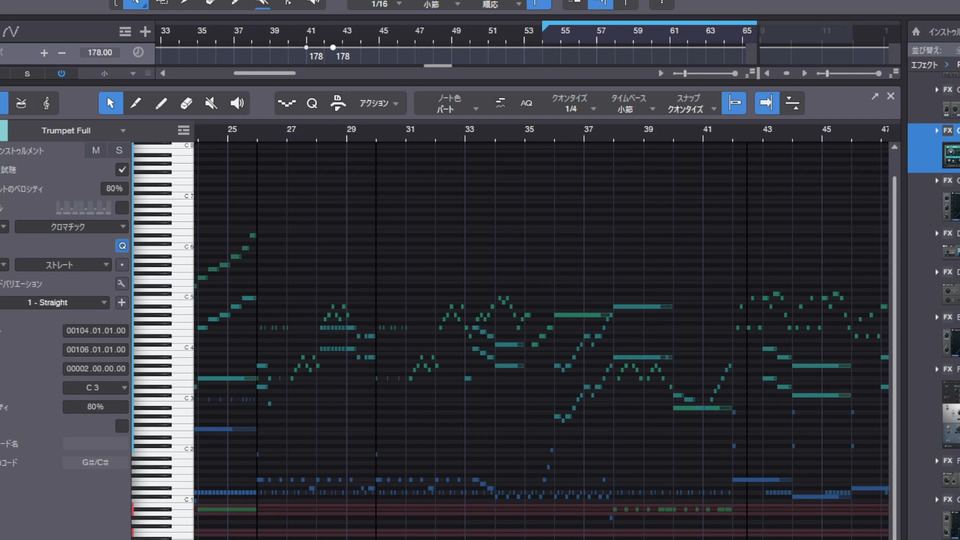Click the tempo plus button
960x540 pixels.
click(x=44, y=53)
